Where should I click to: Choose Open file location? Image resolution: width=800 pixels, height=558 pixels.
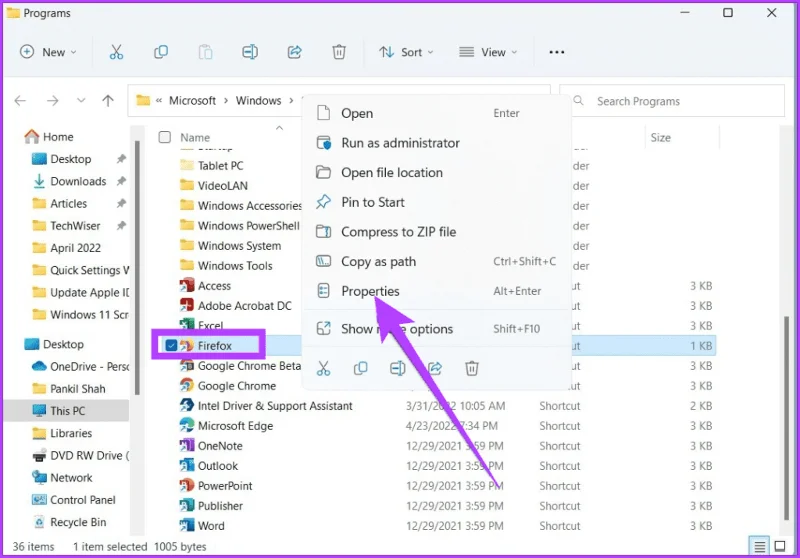click(436, 172)
